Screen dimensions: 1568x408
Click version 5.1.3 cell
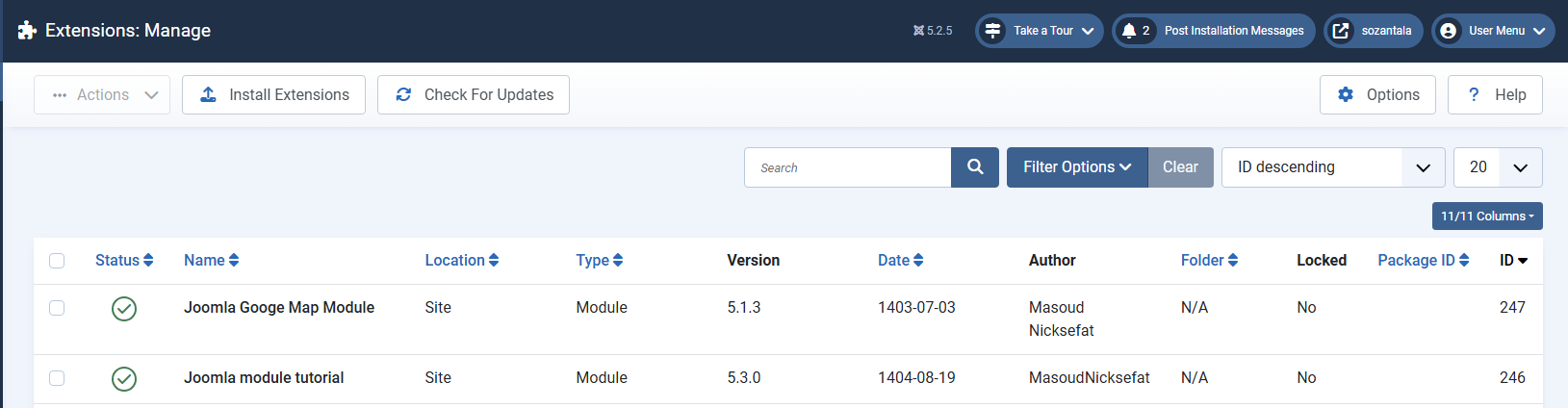[744, 308]
